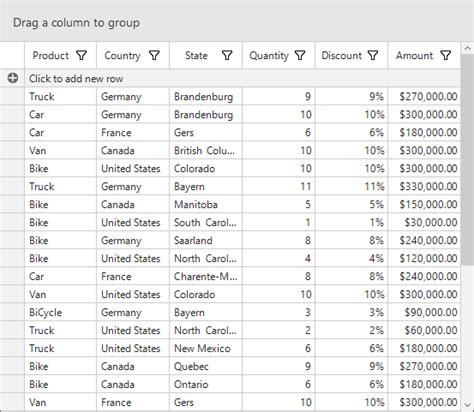
Task: Open the Country column filter icon
Action: [x=154, y=55]
